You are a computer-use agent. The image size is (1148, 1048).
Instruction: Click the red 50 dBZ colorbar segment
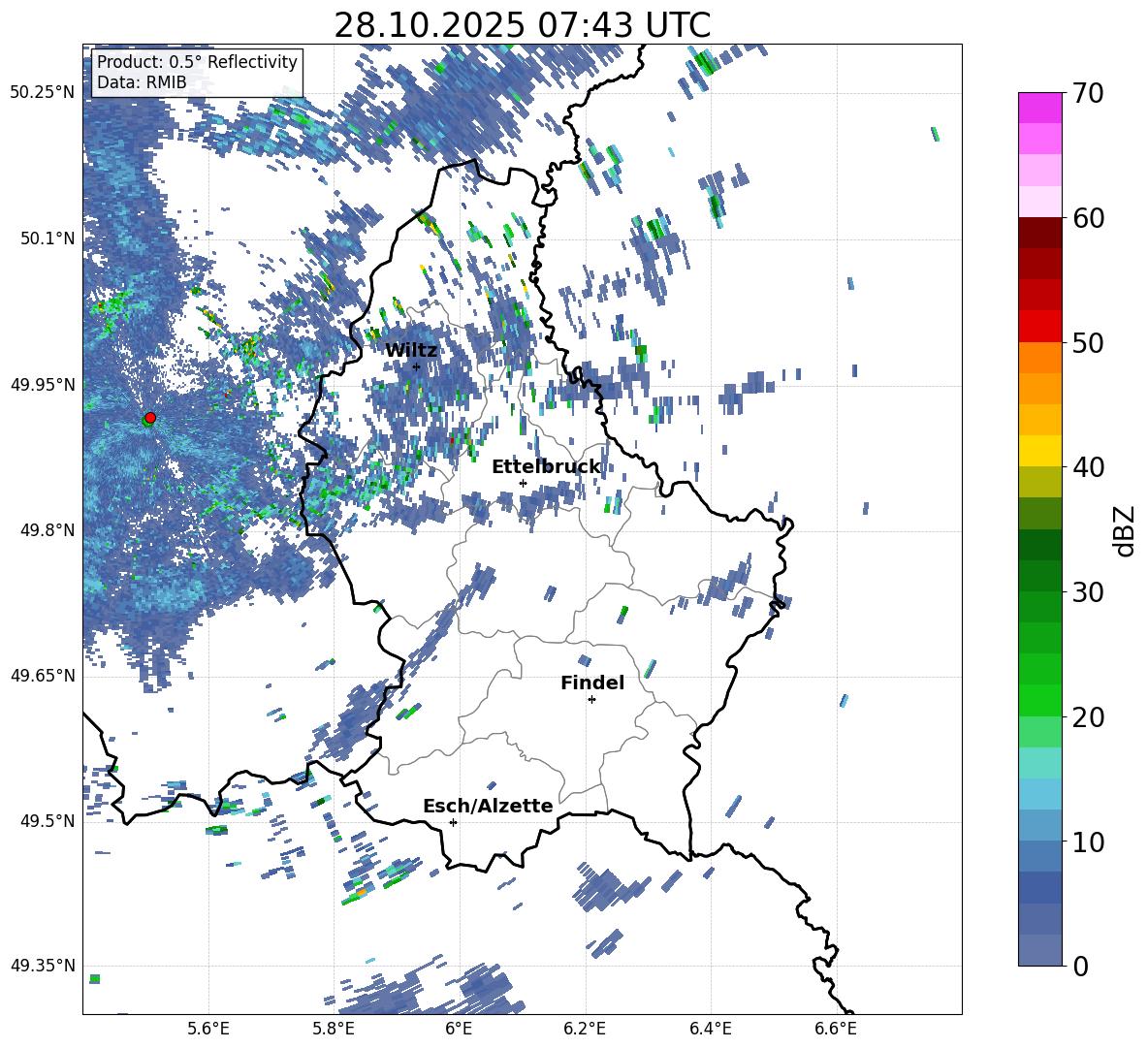(x=1039, y=327)
